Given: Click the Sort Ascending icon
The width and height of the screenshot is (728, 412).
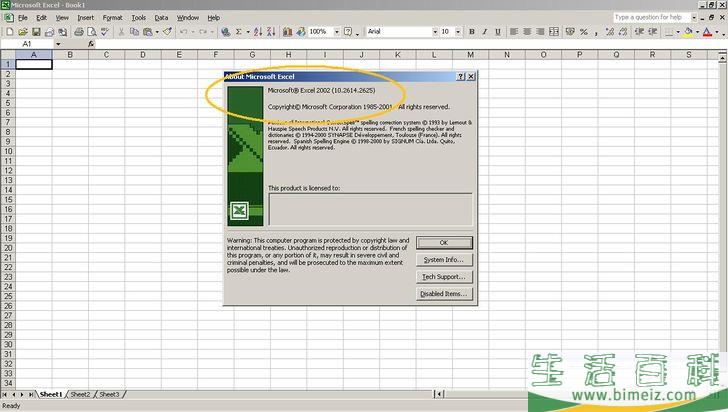Looking at the screenshot, I should 258,32.
